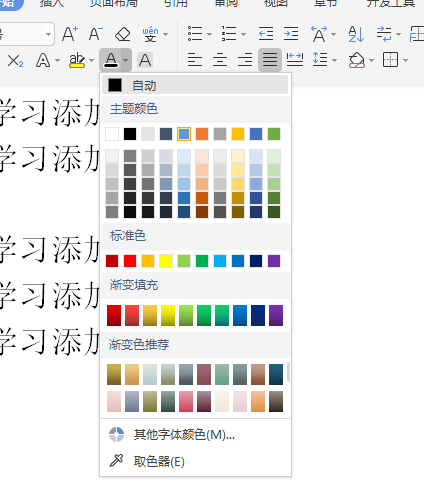Center align the text
This screenshot has height=503, width=424.
pos(220,60)
